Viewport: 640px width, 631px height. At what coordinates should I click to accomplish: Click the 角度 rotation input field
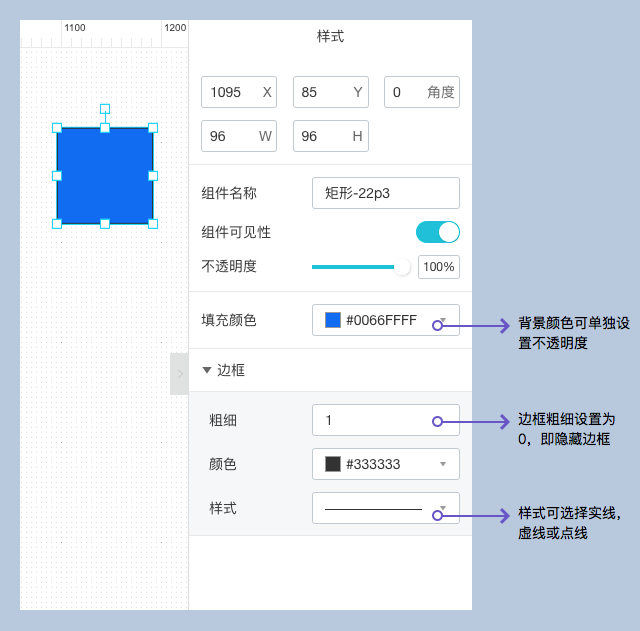point(408,92)
